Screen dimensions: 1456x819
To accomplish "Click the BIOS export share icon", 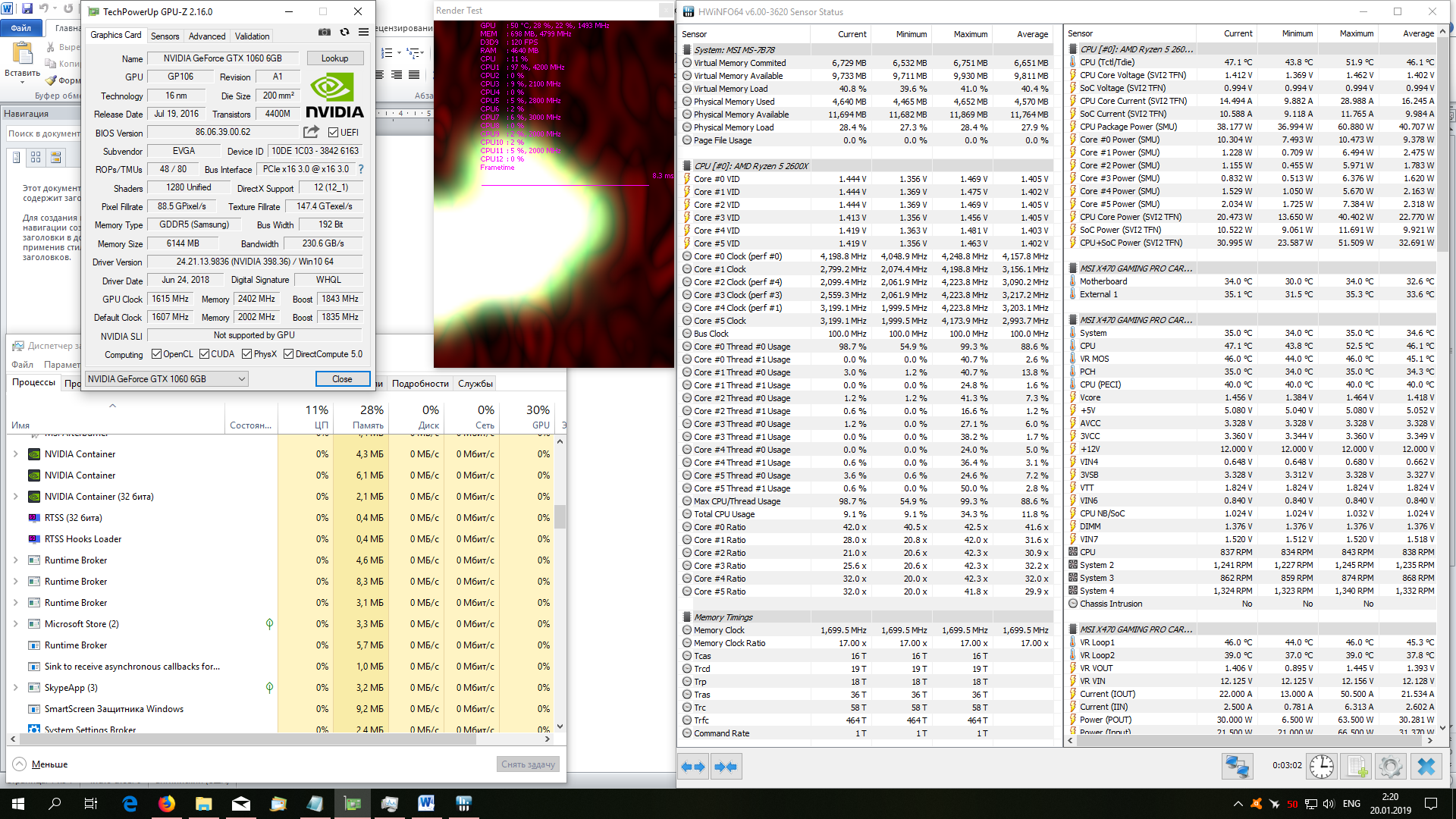I will (x=311, y=132).
